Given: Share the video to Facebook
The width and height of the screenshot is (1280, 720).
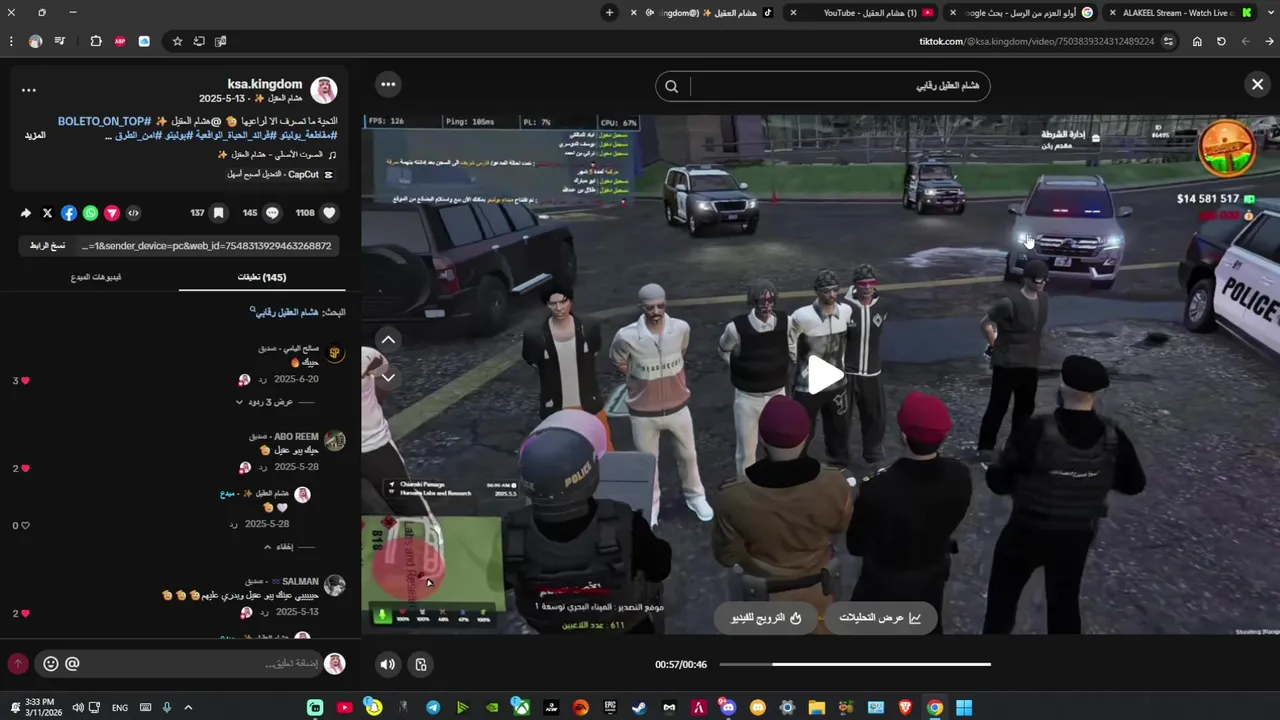Looking at the screenshot, I should [x=69, y=213].
